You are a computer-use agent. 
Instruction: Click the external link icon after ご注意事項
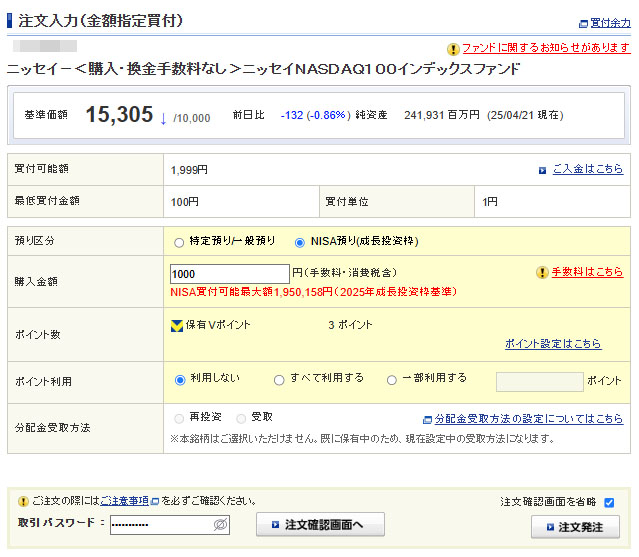coord(154,501)
